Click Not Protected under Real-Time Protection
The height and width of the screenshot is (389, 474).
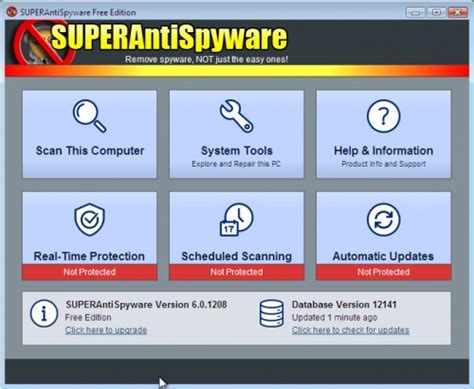click(x=90, y=272)
